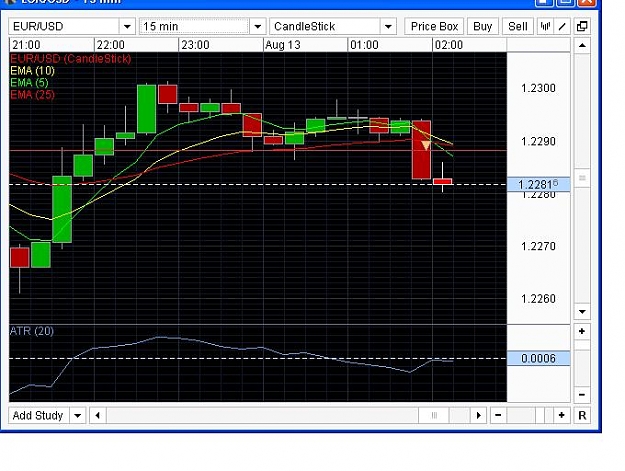Click the orange triangle marker on the red candle
The image size is (625, 471).
click(426, 145)
